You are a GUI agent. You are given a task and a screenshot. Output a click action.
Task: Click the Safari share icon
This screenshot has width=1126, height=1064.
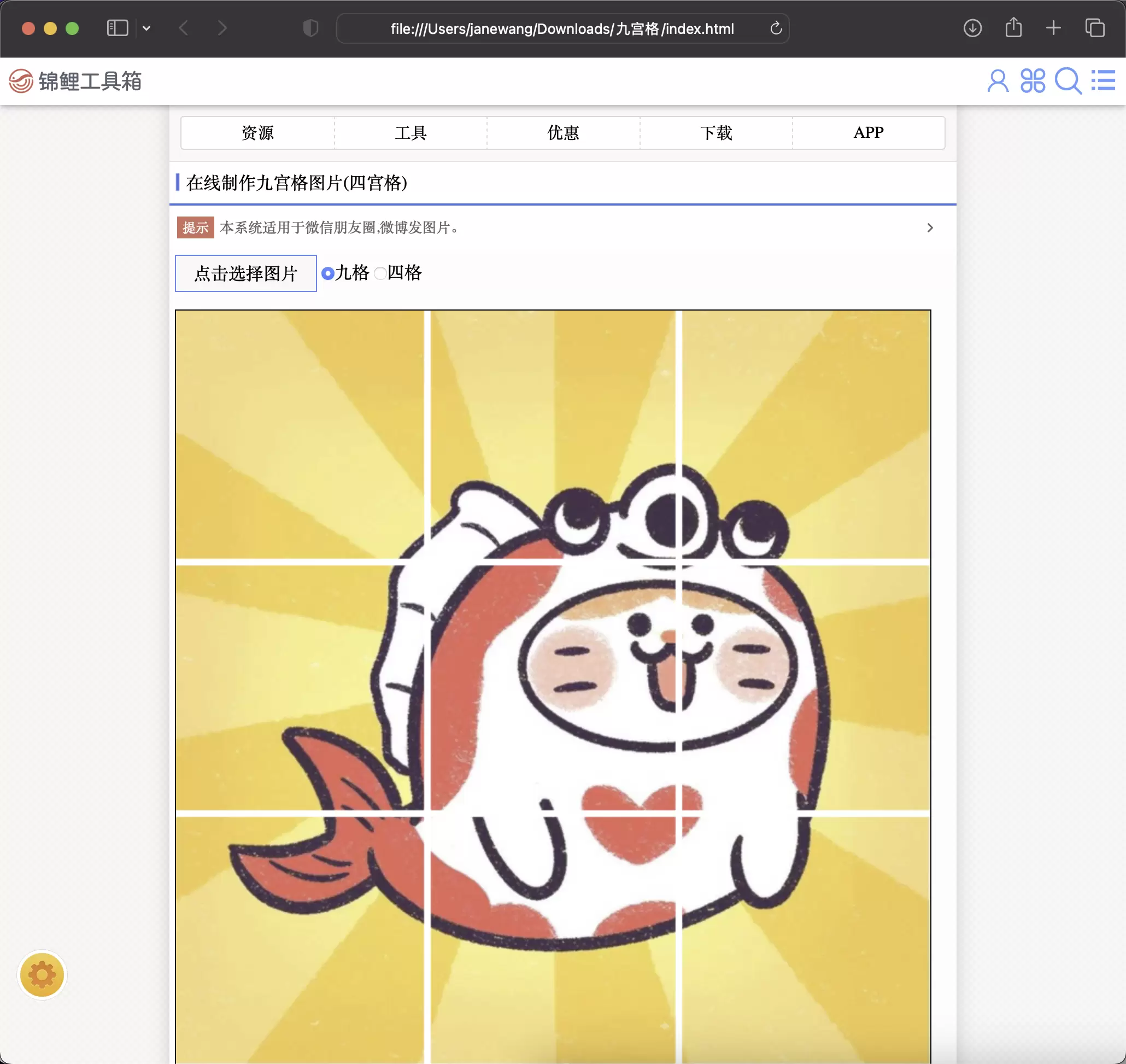(1013, 27)
